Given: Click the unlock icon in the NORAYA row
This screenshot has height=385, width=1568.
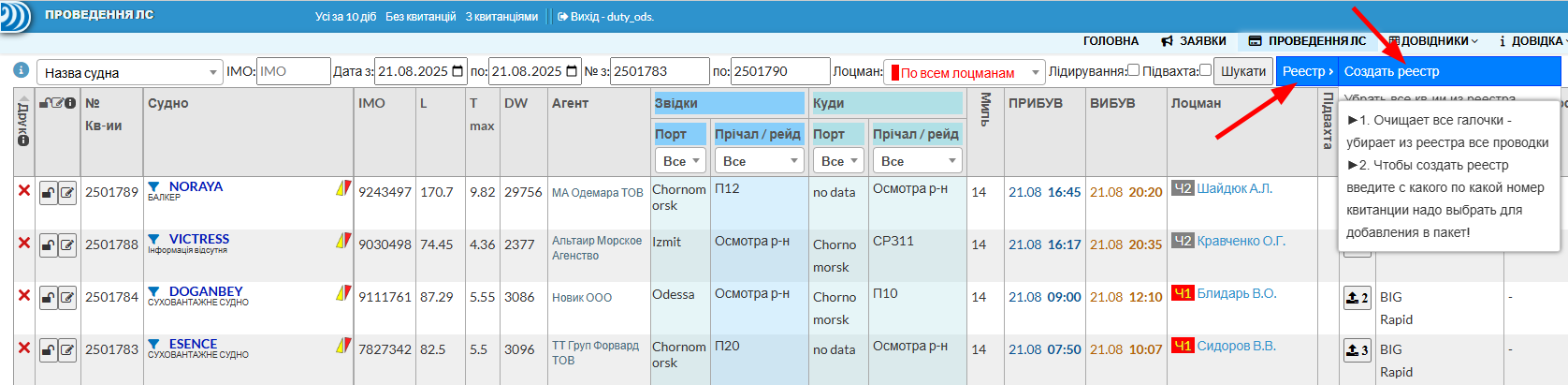Looking at the screenshot, I should pos(48,193).
